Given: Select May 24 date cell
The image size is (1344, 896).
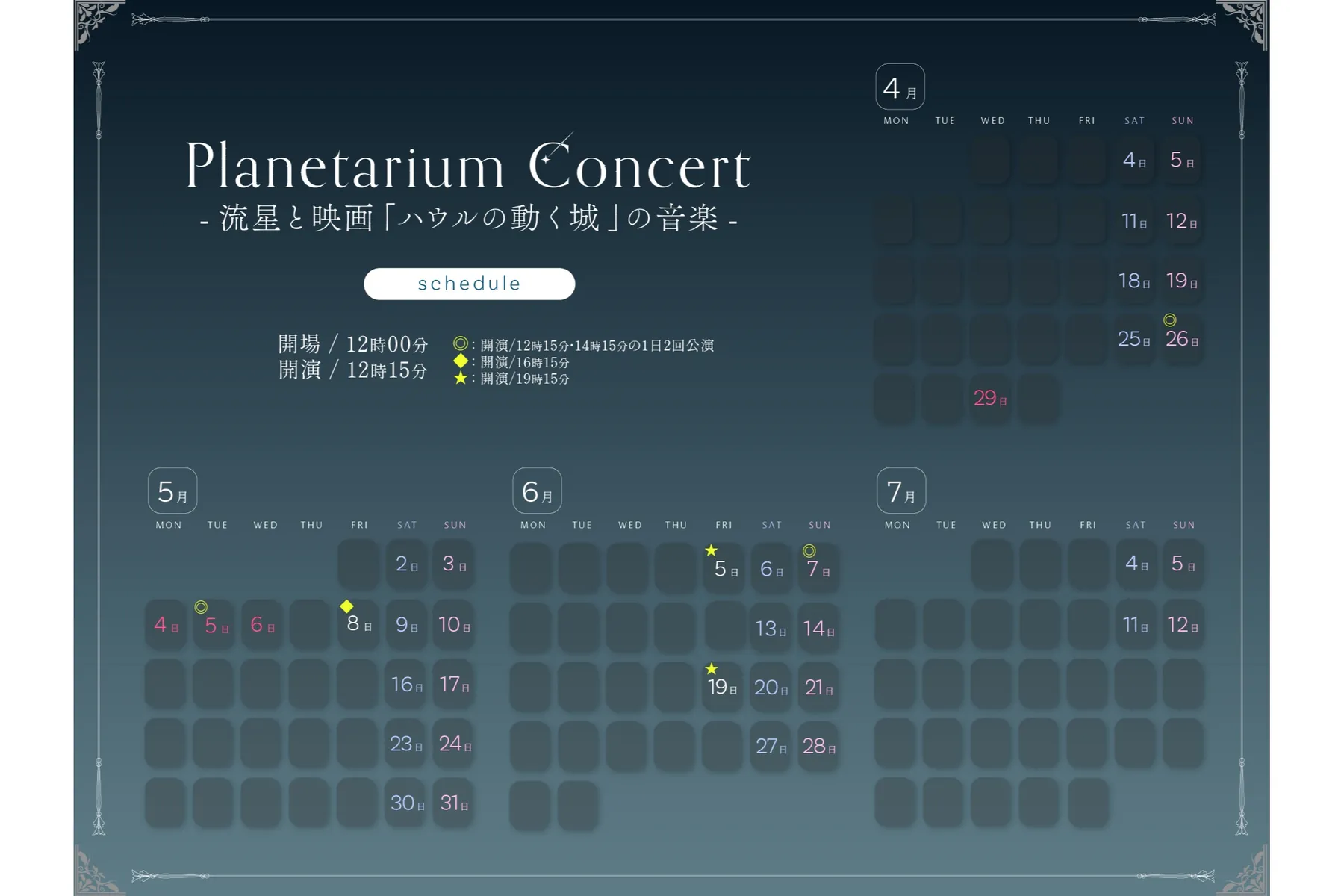Looking at the screenshot, I should pyautogui.click(x=454, y=744).
